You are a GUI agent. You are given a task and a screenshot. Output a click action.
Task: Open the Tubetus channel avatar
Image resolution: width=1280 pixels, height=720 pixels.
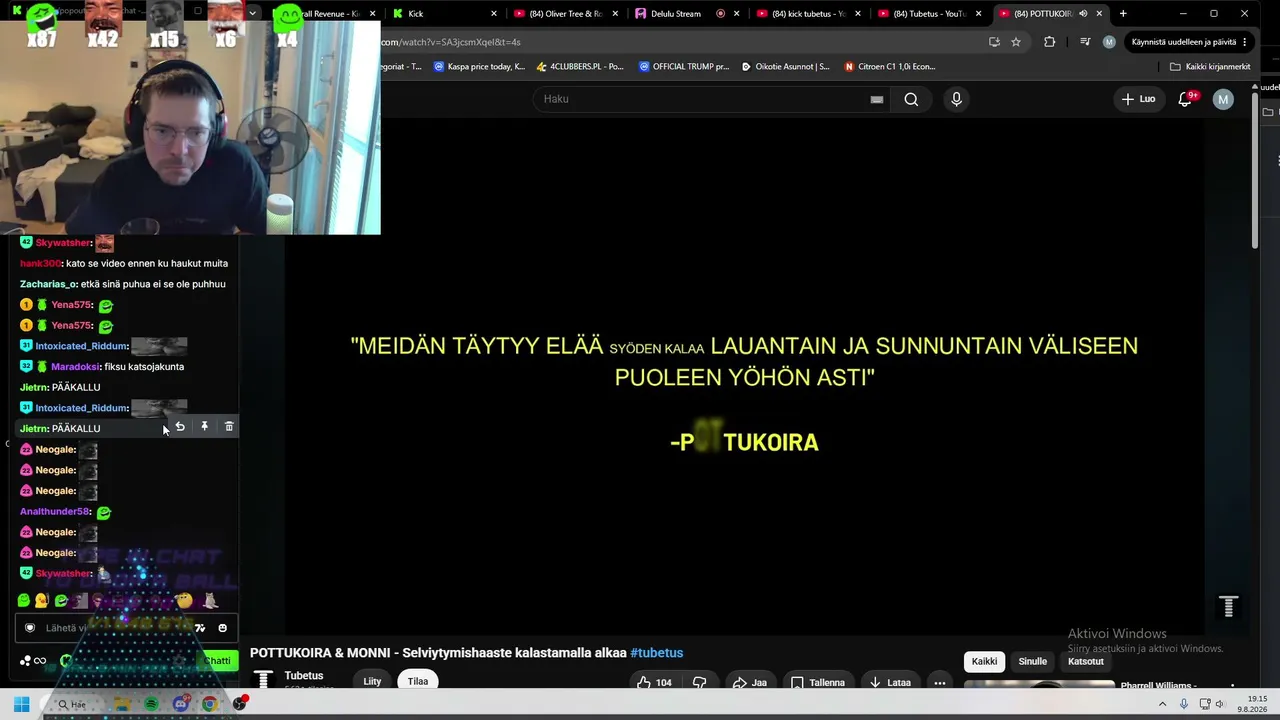263,680
